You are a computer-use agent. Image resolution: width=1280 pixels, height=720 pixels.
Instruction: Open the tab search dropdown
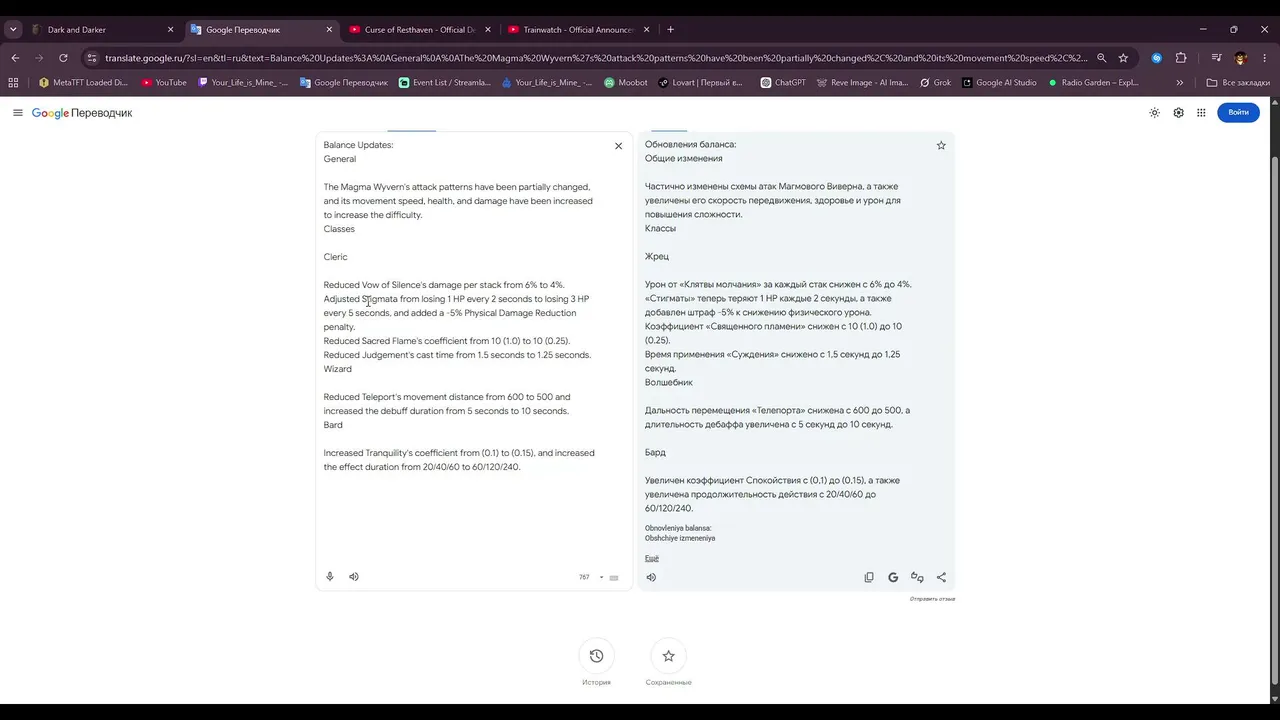(x=13, y=30)
